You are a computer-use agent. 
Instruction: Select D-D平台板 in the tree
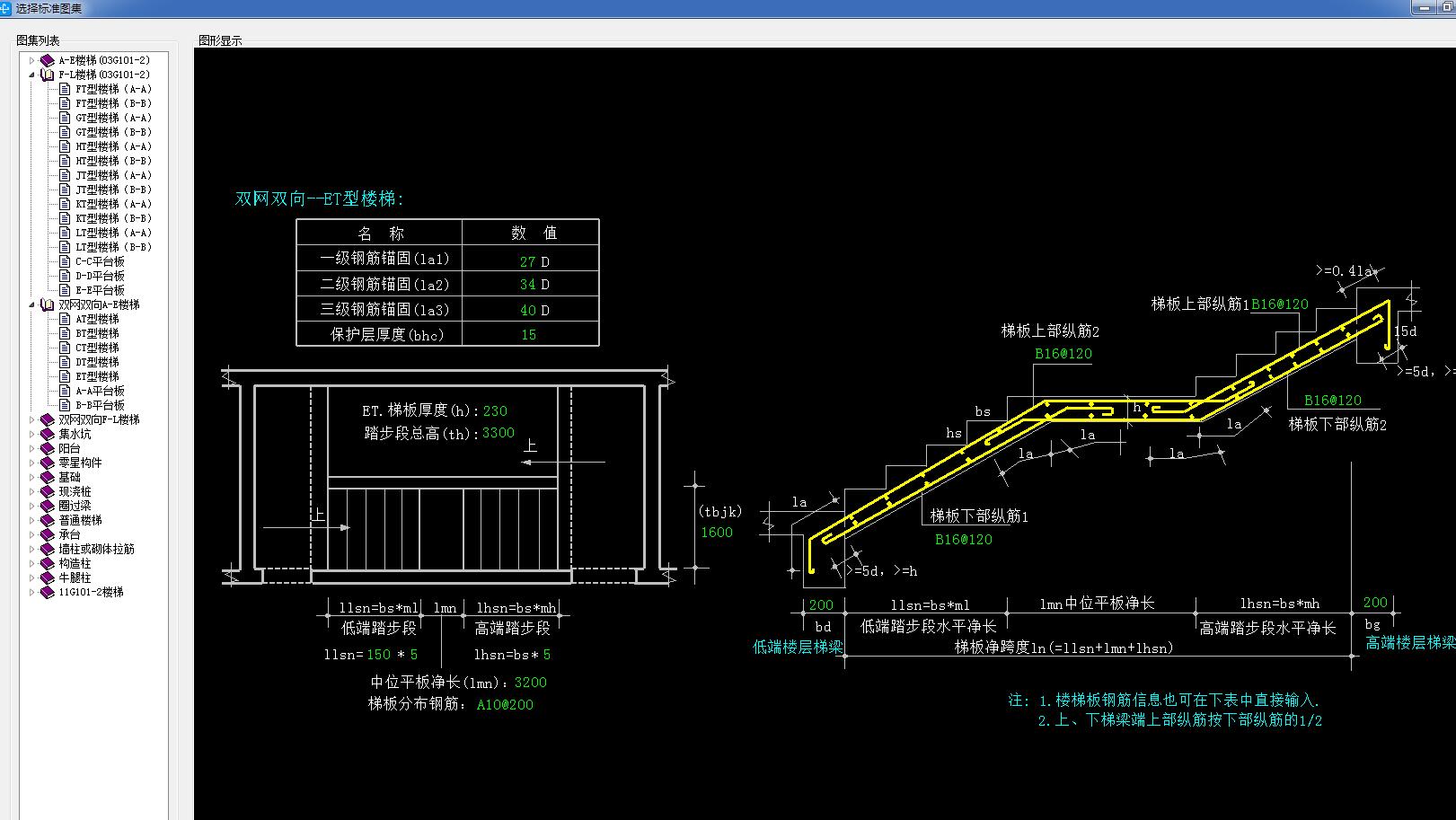pos(100,276)
